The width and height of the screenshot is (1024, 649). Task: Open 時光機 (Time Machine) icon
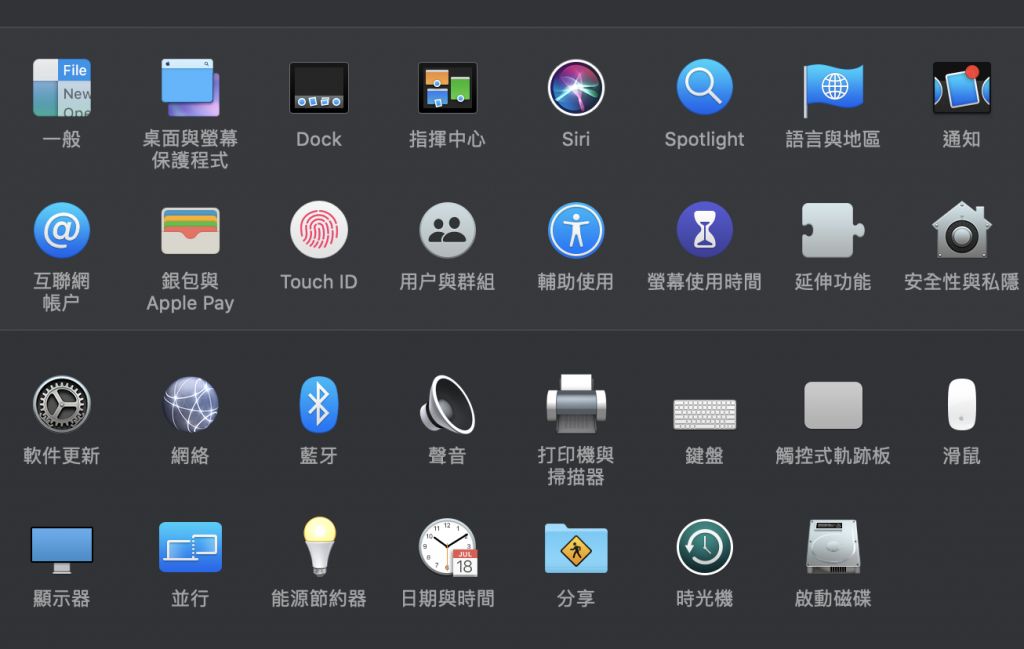click(705, 547)
